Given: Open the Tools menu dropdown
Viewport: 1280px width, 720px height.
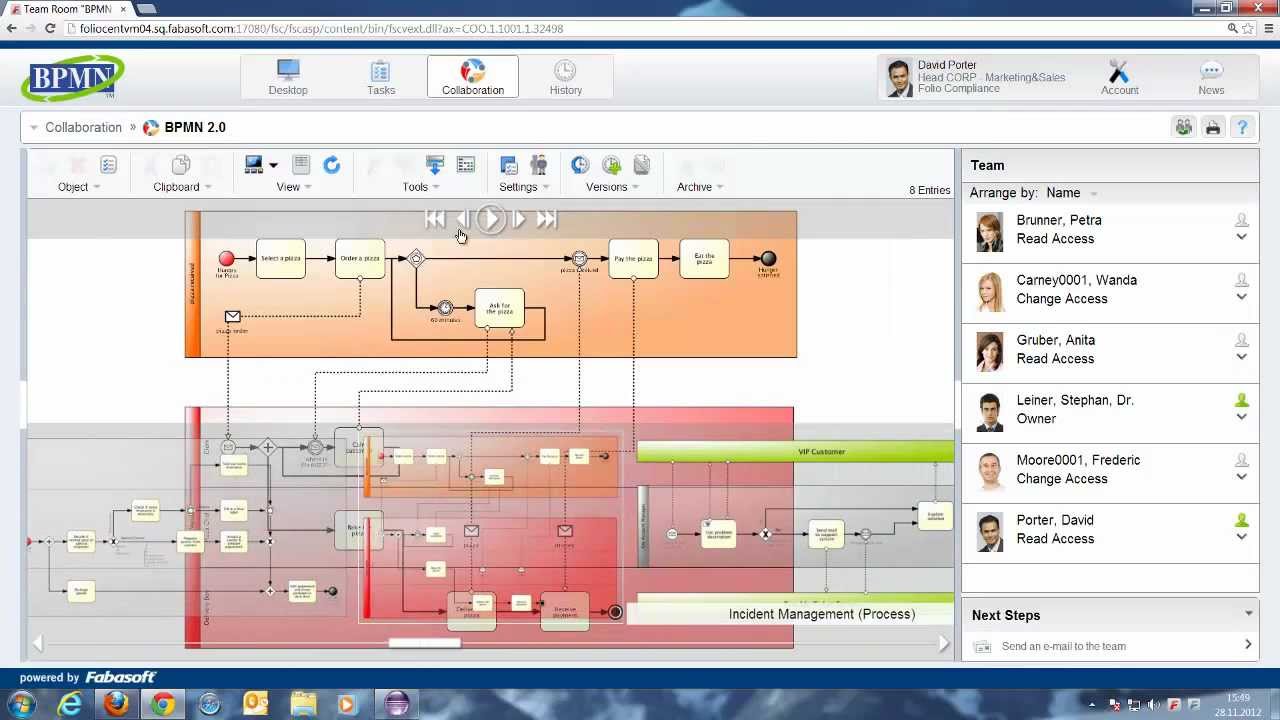Looking at the screenshot, I should pos(421,187).
